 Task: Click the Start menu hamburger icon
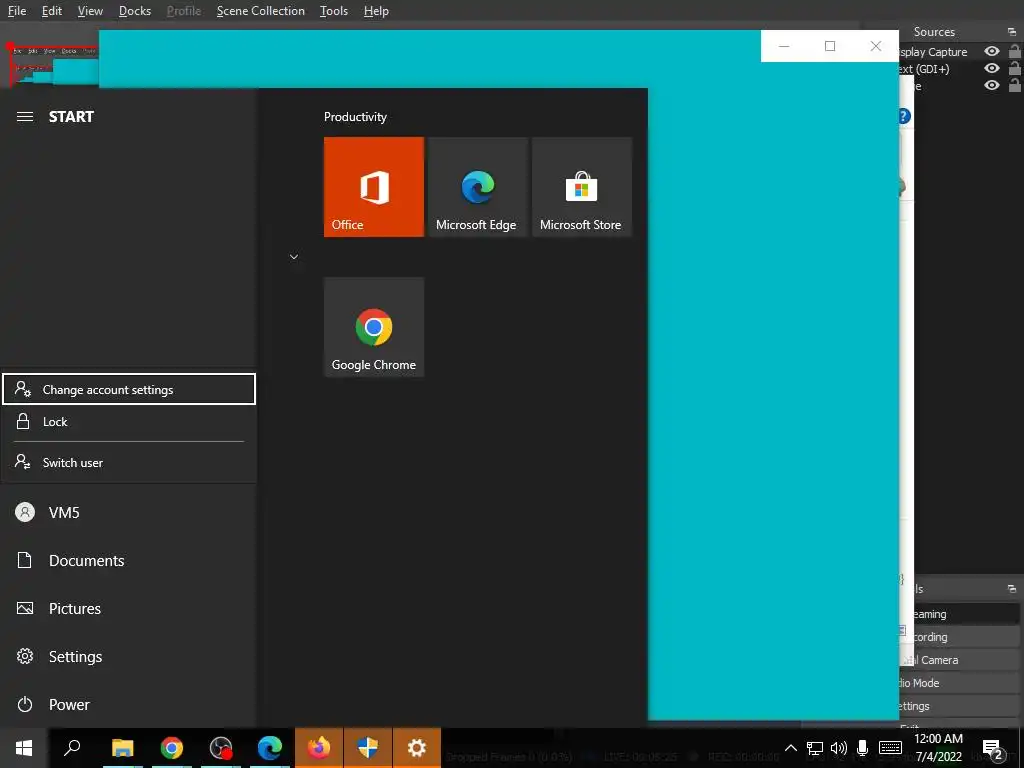pos(25,117)
